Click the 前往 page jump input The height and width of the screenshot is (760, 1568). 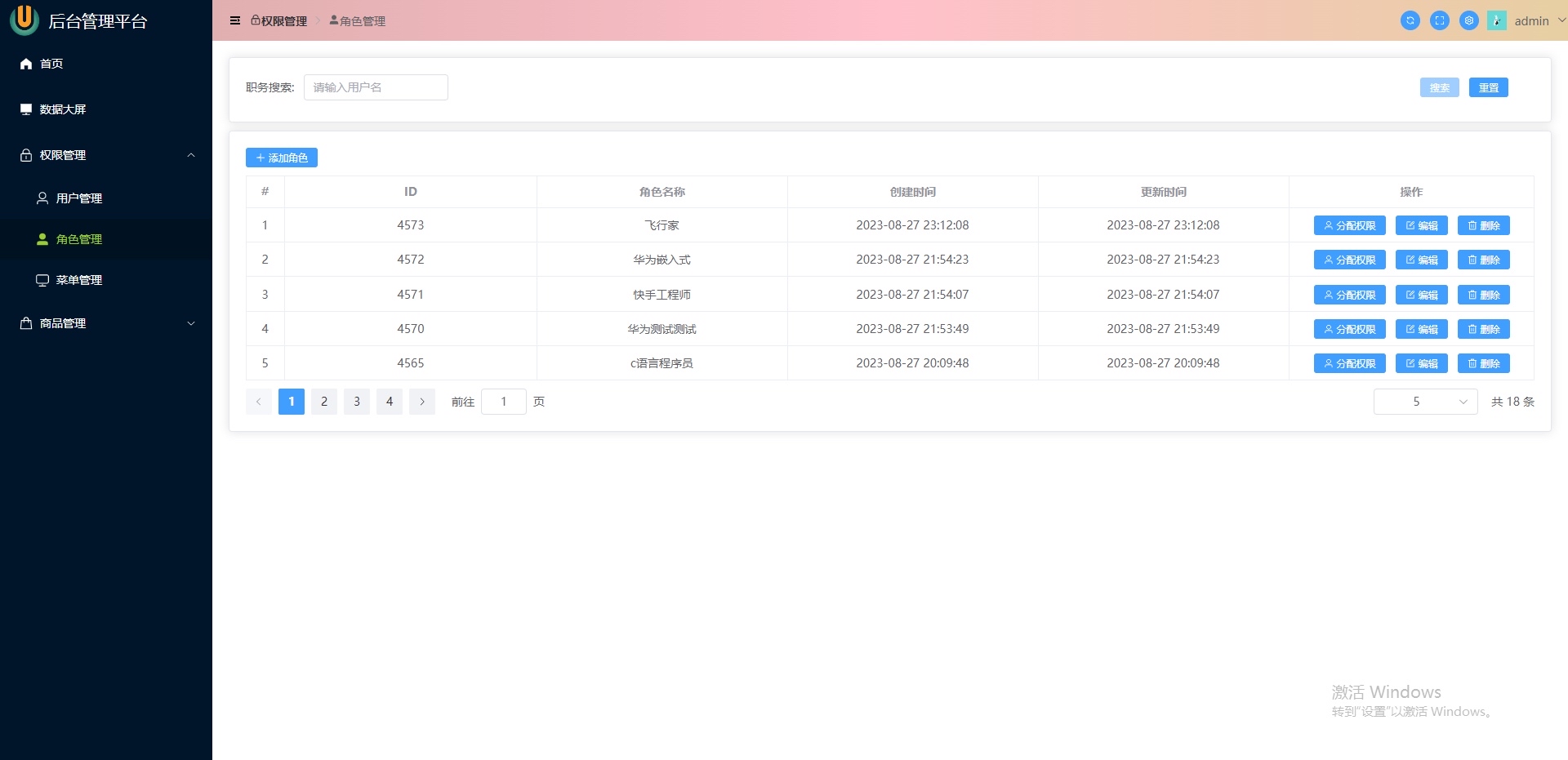tap(504, 402)
